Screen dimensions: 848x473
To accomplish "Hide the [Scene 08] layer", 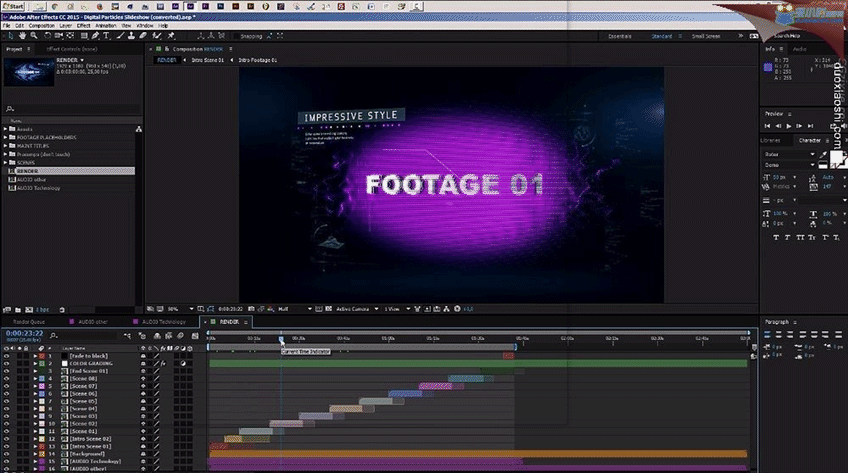I will [x=6, y=378].
